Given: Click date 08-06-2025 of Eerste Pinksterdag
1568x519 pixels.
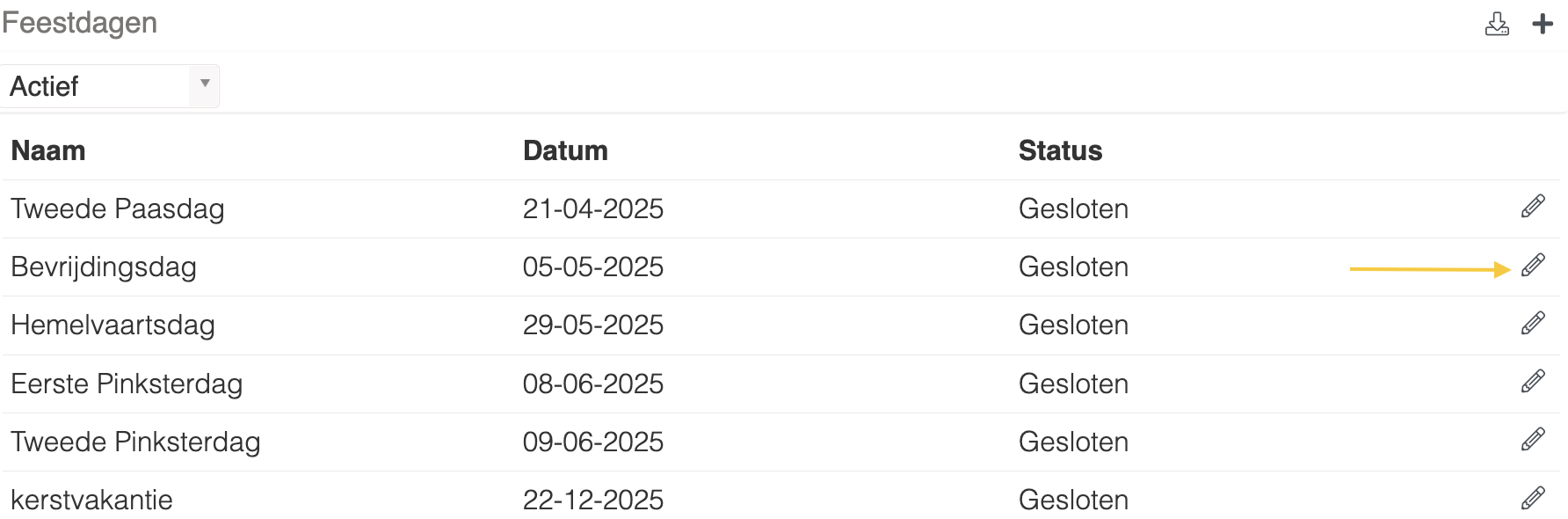Looking at the screenshot, I should tap(593, 384).
